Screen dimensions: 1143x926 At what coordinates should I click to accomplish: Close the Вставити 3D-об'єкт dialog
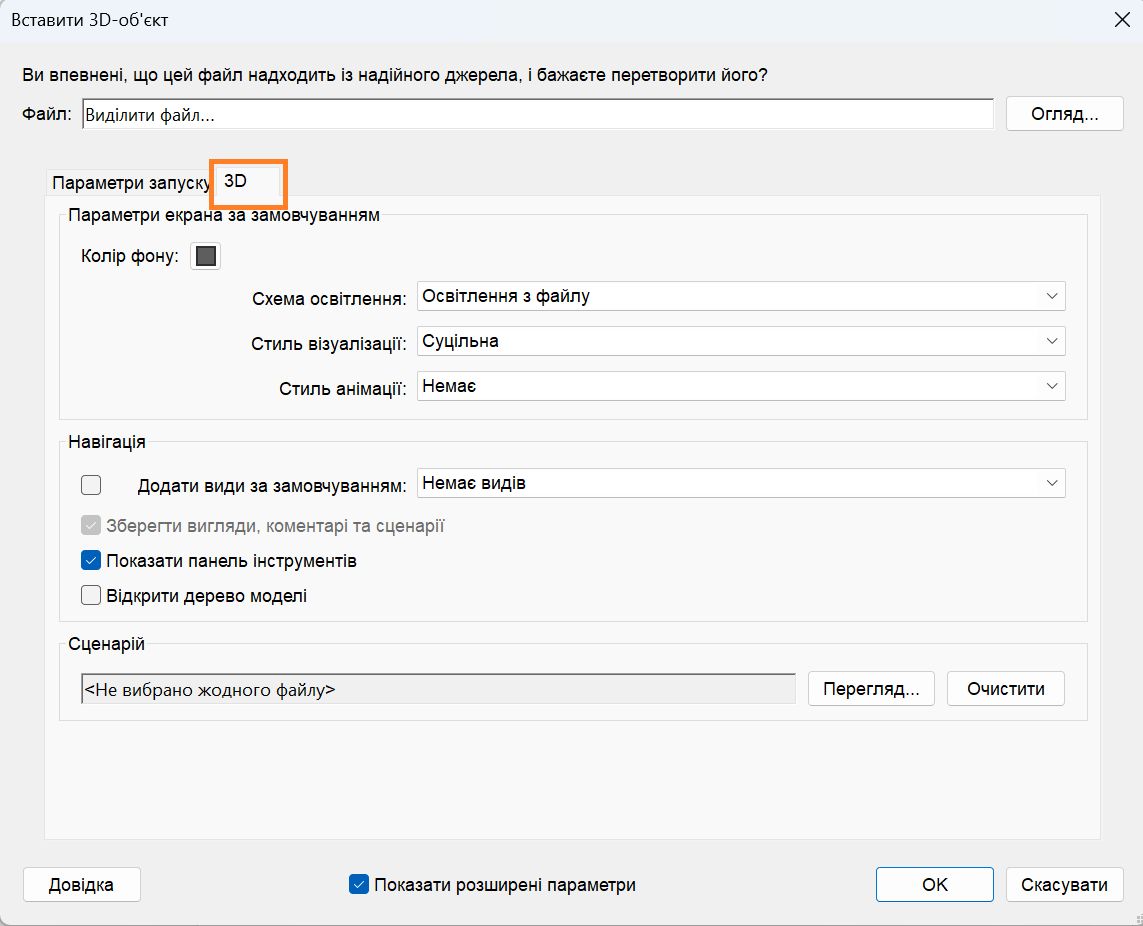[1122, 18]
